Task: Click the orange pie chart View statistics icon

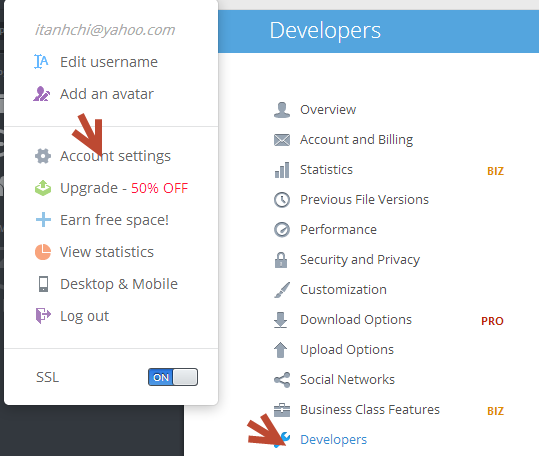Action: pos(43,252)
